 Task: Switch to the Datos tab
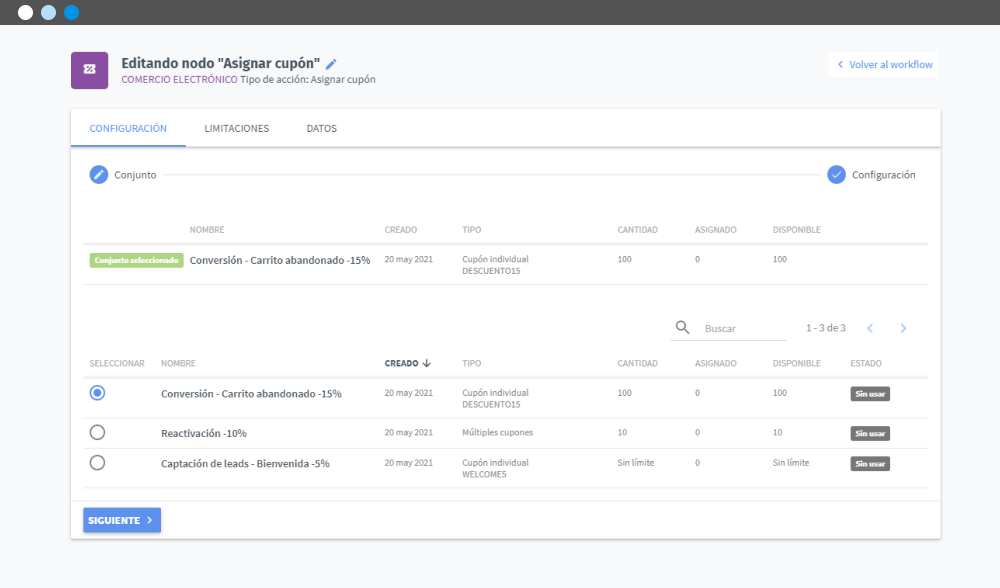(x=321, y=129)
